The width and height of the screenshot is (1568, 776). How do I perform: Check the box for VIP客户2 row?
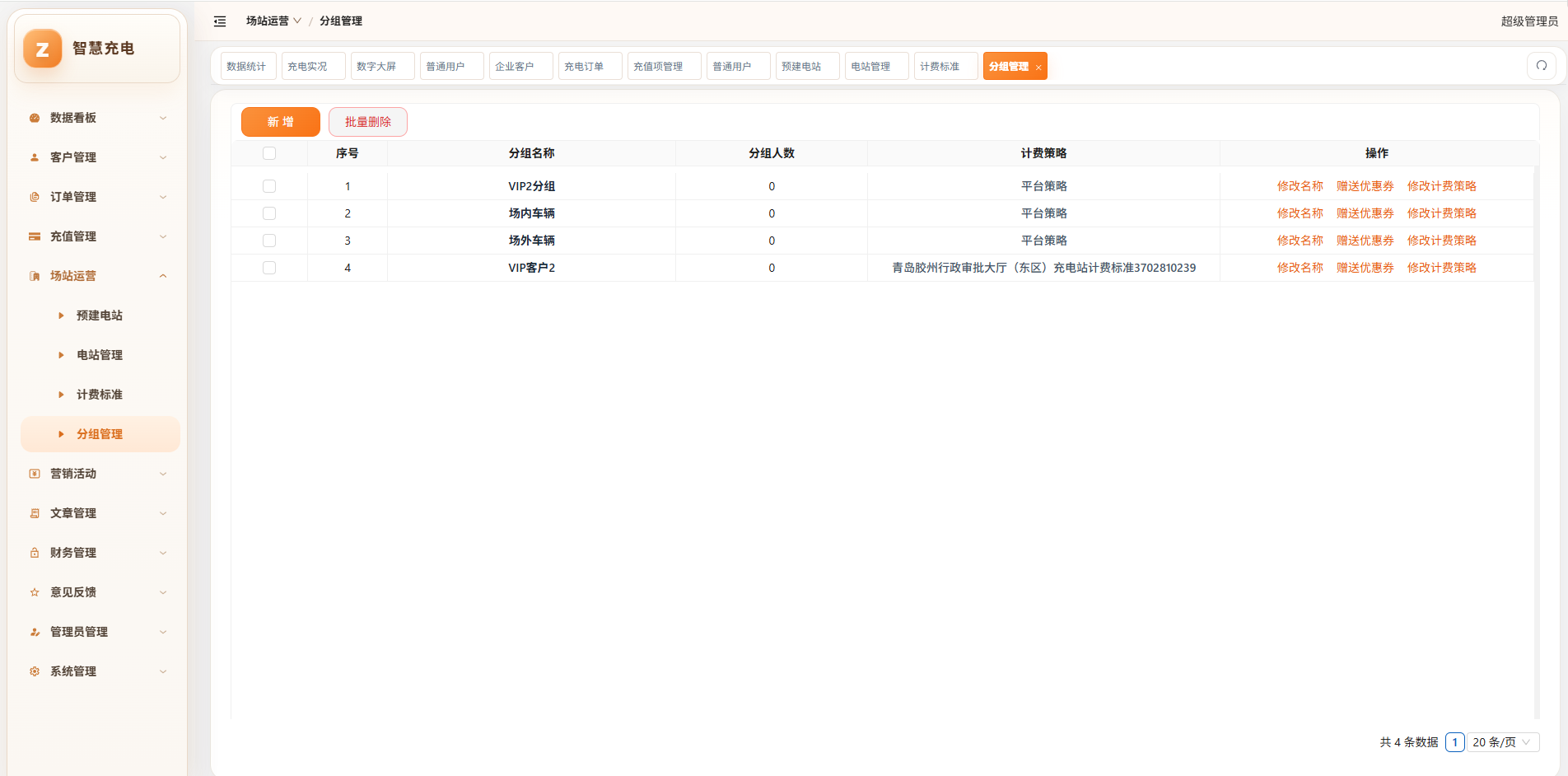[x=269, y=268]
